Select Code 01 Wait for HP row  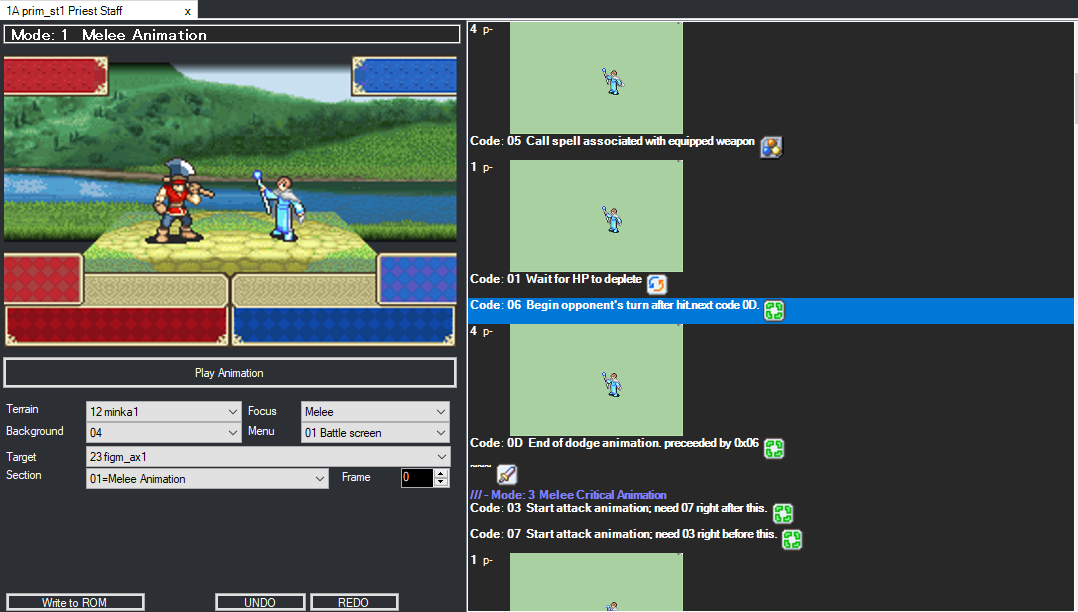pyautogui.click(x=770, y=283)
